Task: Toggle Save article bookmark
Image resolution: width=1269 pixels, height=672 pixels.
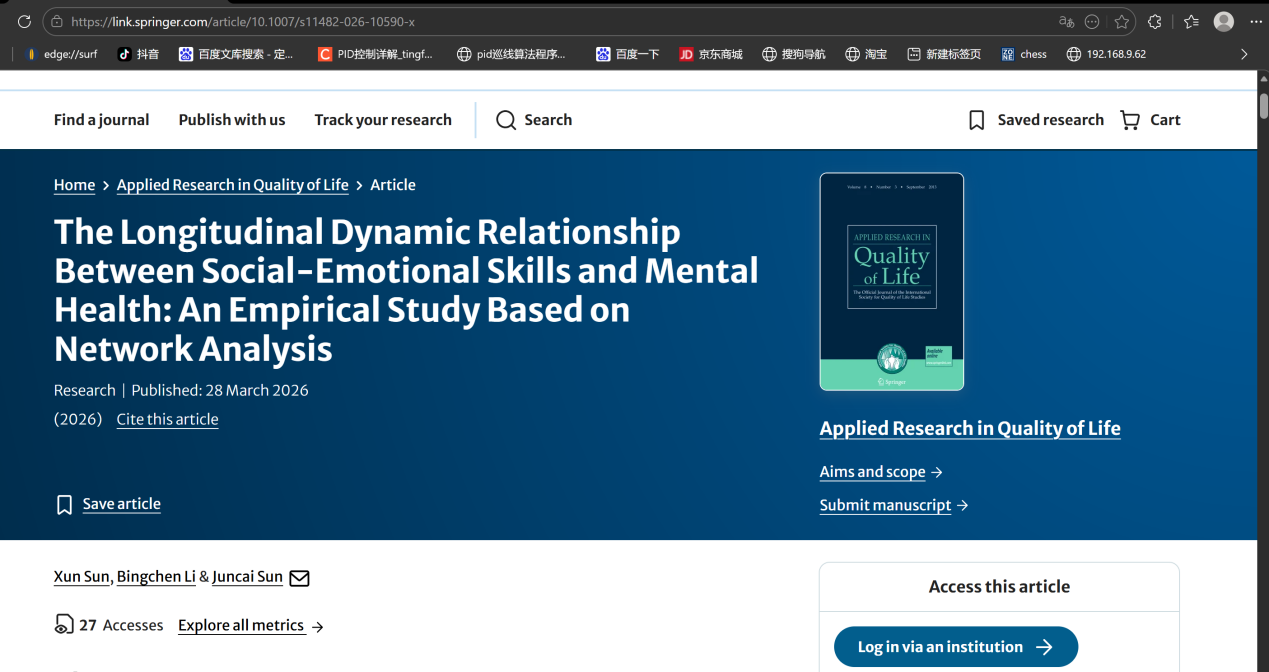Action: 64,504
